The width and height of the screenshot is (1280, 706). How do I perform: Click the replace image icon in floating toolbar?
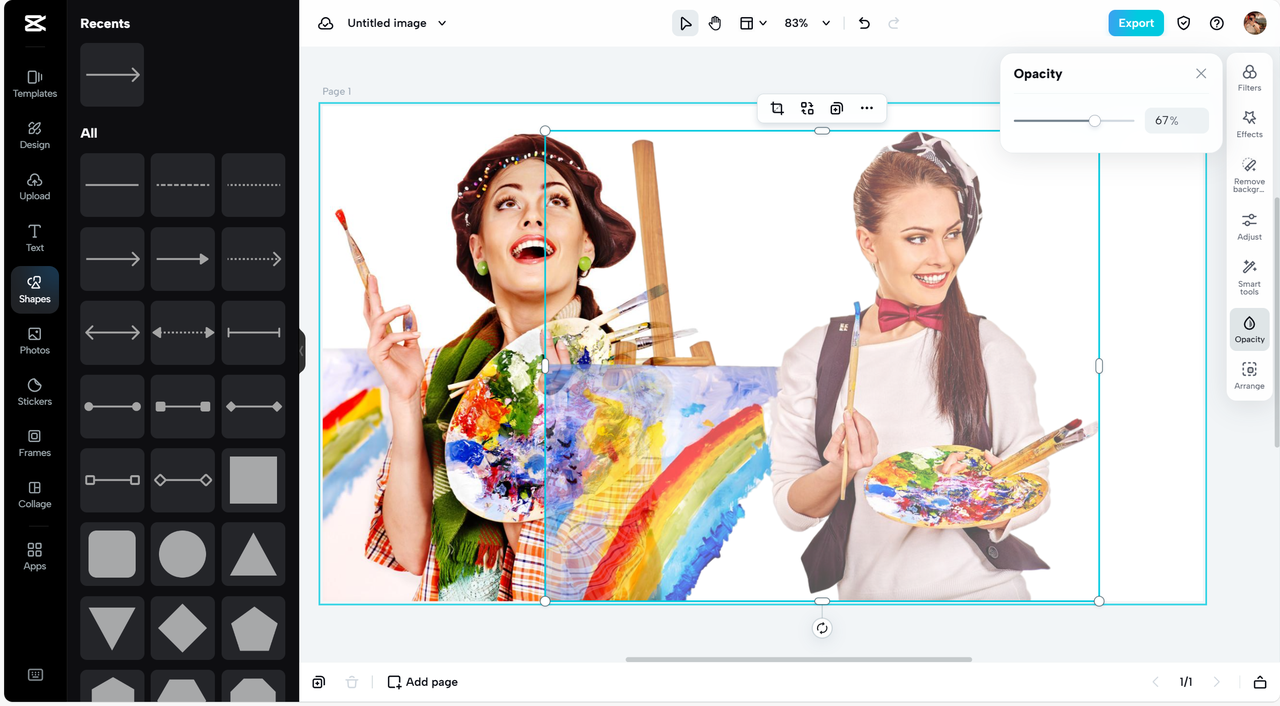807,108
